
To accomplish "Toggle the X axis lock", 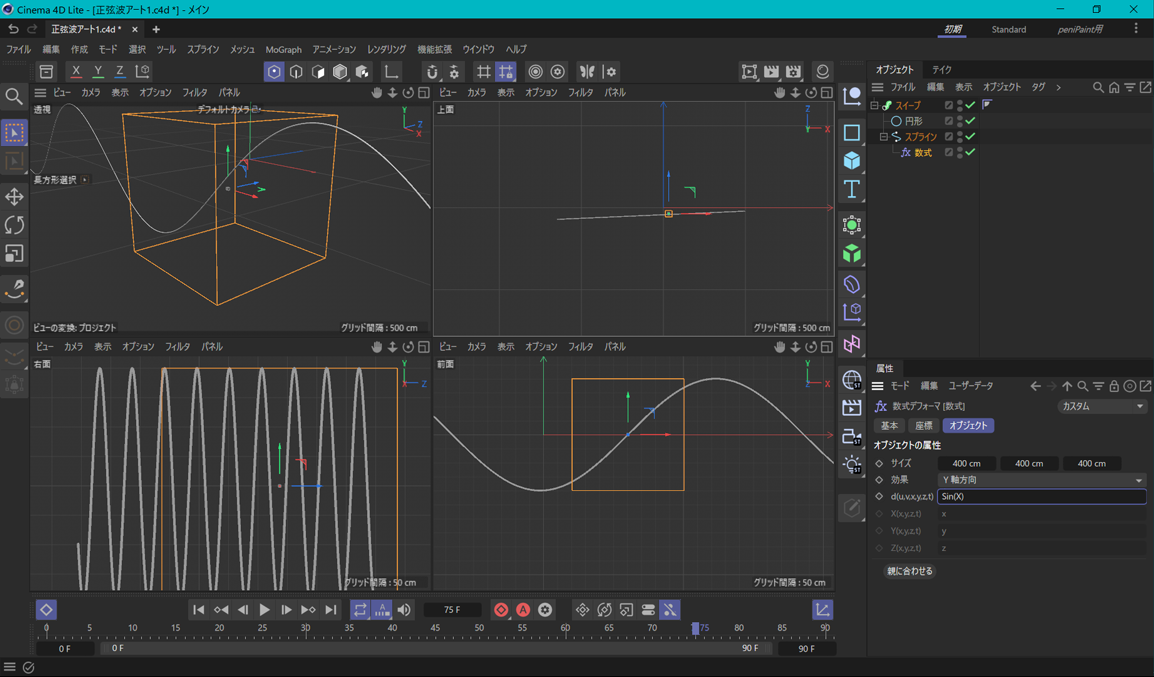I will click(x=76, y=72).
